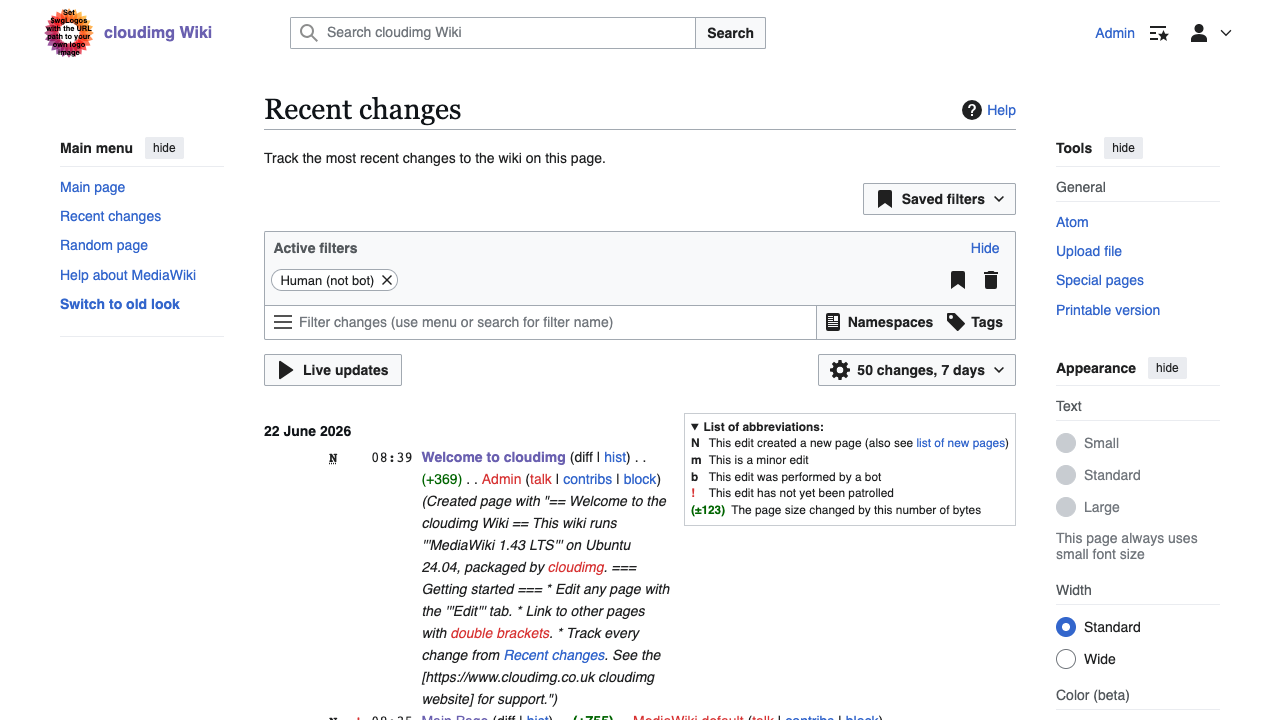The height and width of the screenshot is (720, 1280).
Task: Open Admin's talk page link
Action: 541,479
